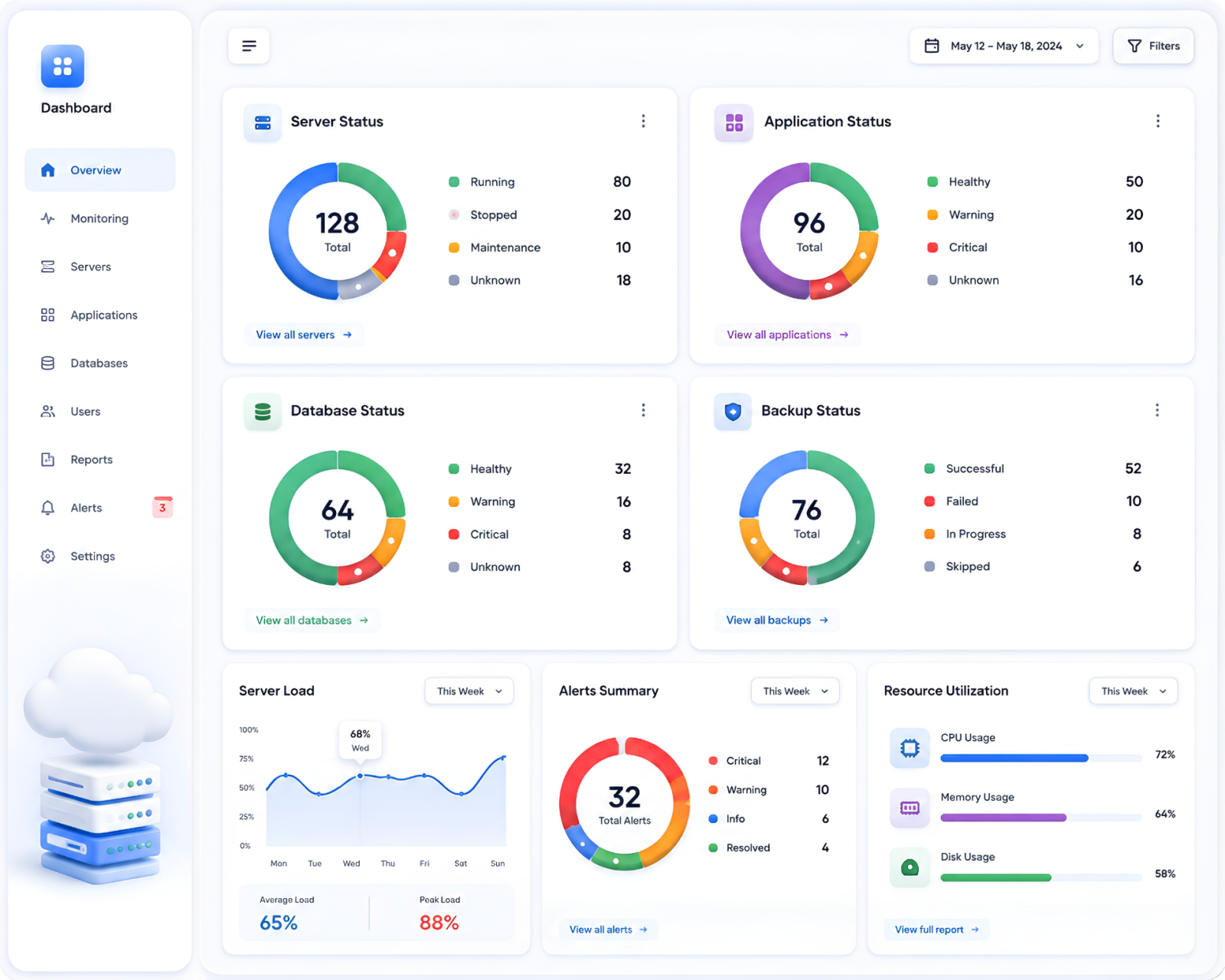Open Servers from the sidebar

pyautogui.click(x=100, y=266)
